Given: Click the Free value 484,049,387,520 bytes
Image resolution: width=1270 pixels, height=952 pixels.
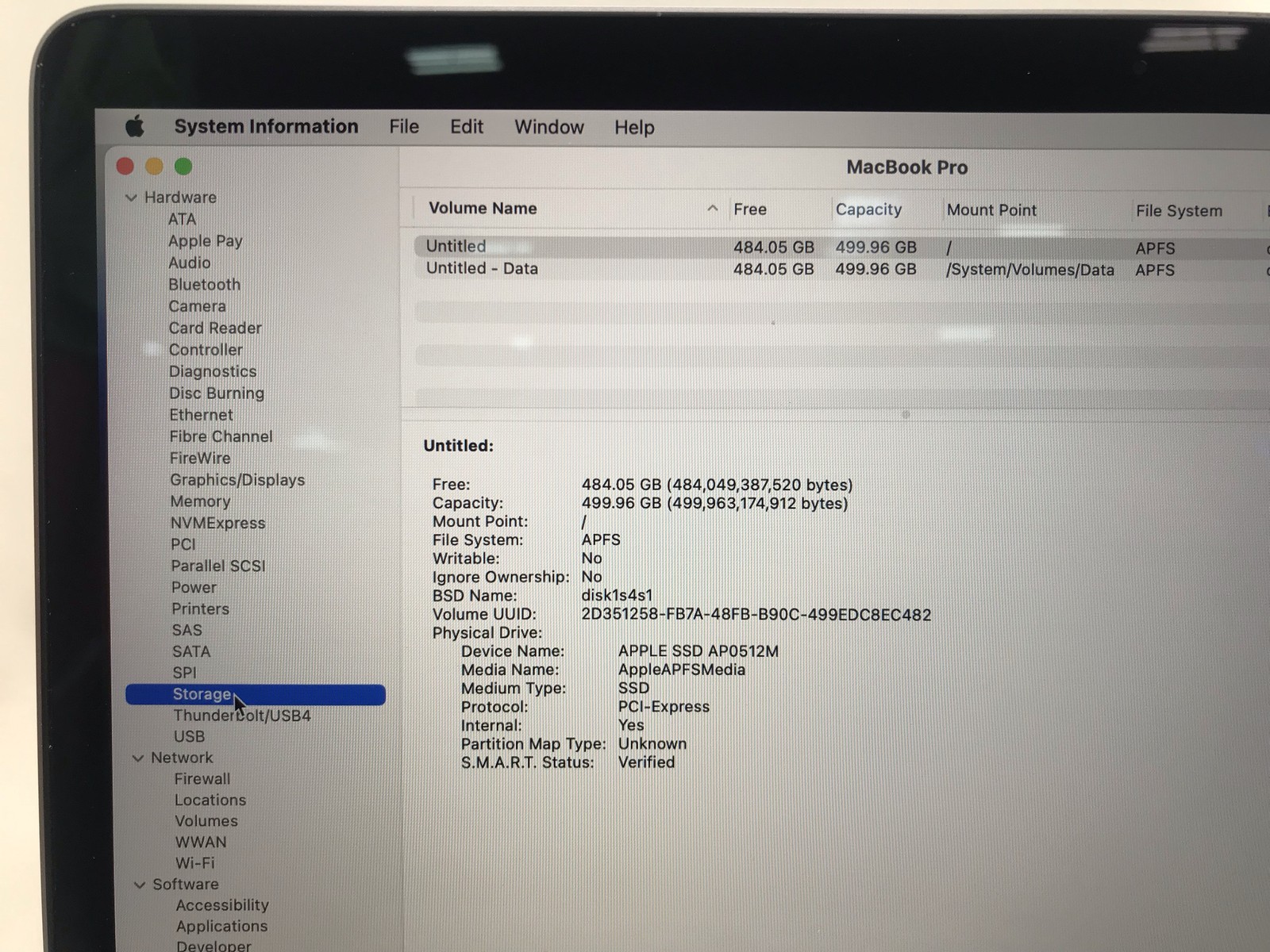Looking at the screenshot, I should click(760, 485).
